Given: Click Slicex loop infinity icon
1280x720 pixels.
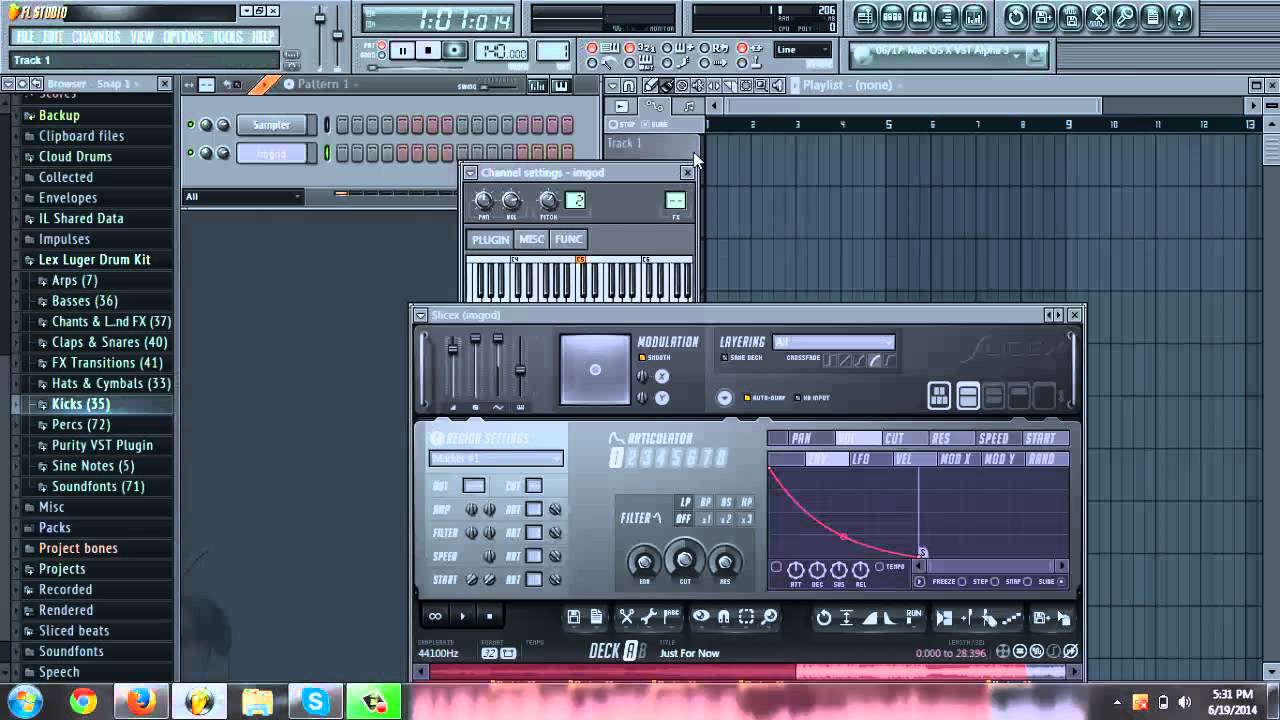Looking at the screenshot, I should 435,616.
